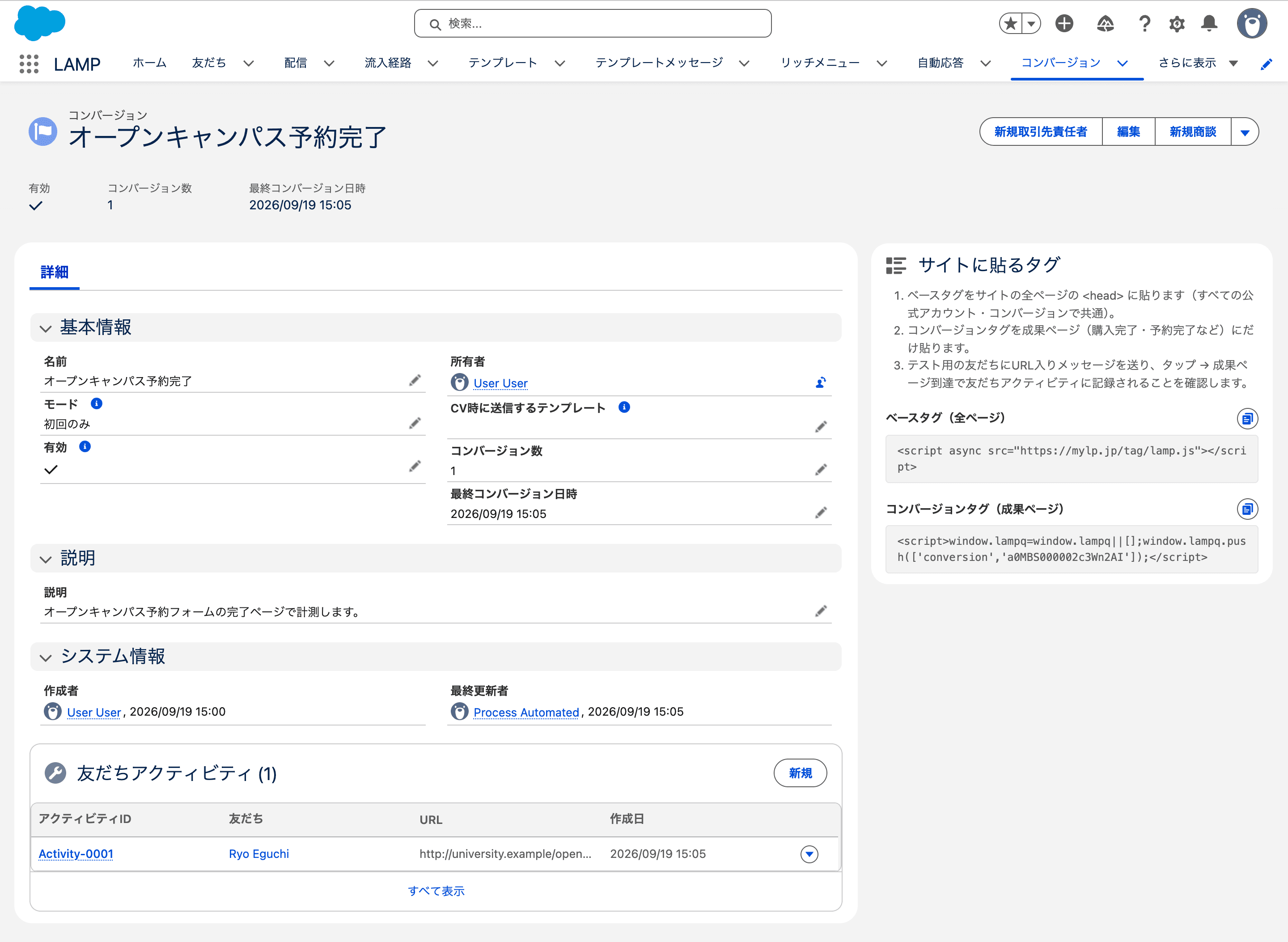Open the Ryo Eguchi friend link
This screenshot has width=1288, height=942.
point(259,853)
